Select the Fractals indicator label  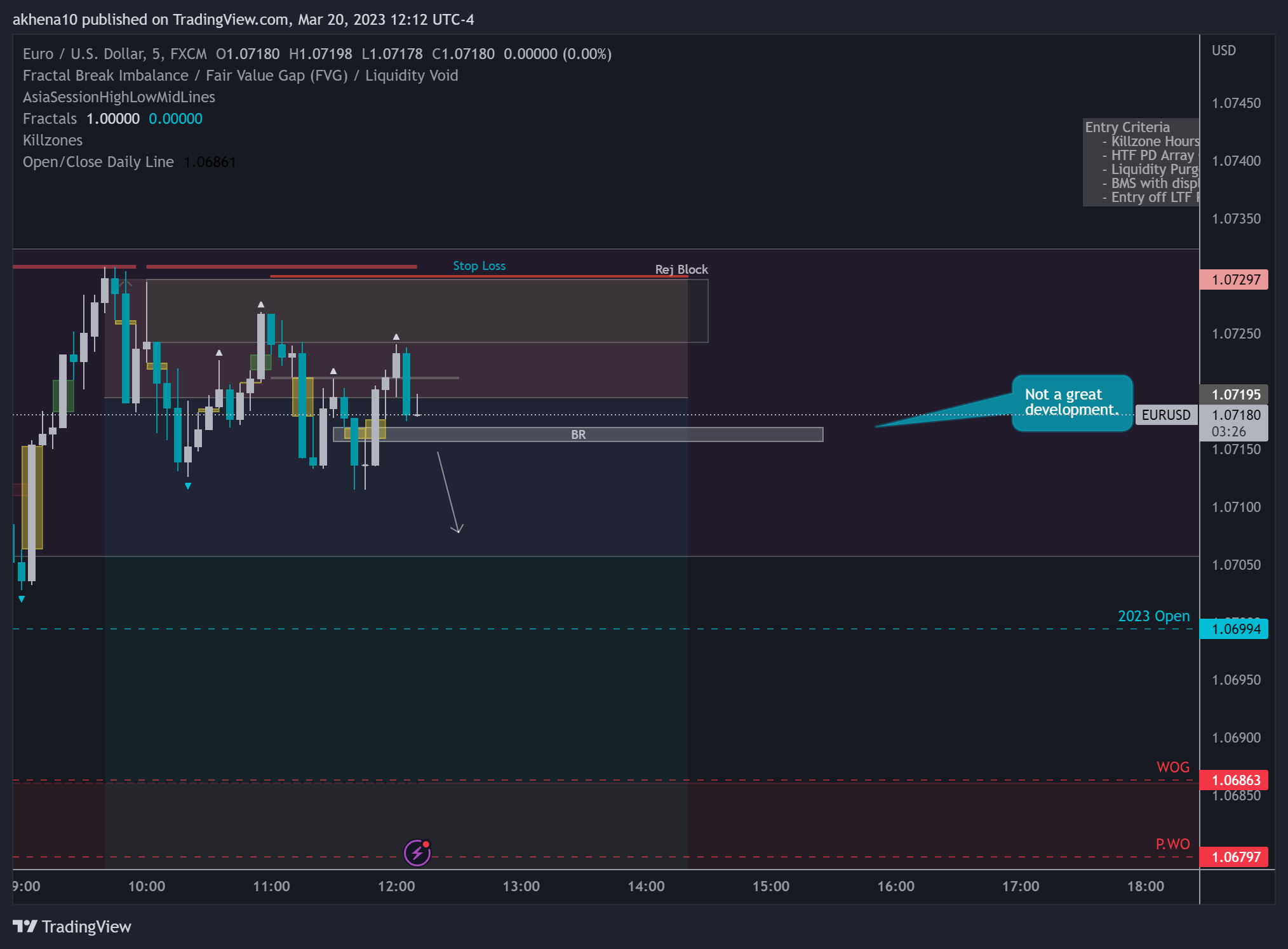click(x=50, y=119)
